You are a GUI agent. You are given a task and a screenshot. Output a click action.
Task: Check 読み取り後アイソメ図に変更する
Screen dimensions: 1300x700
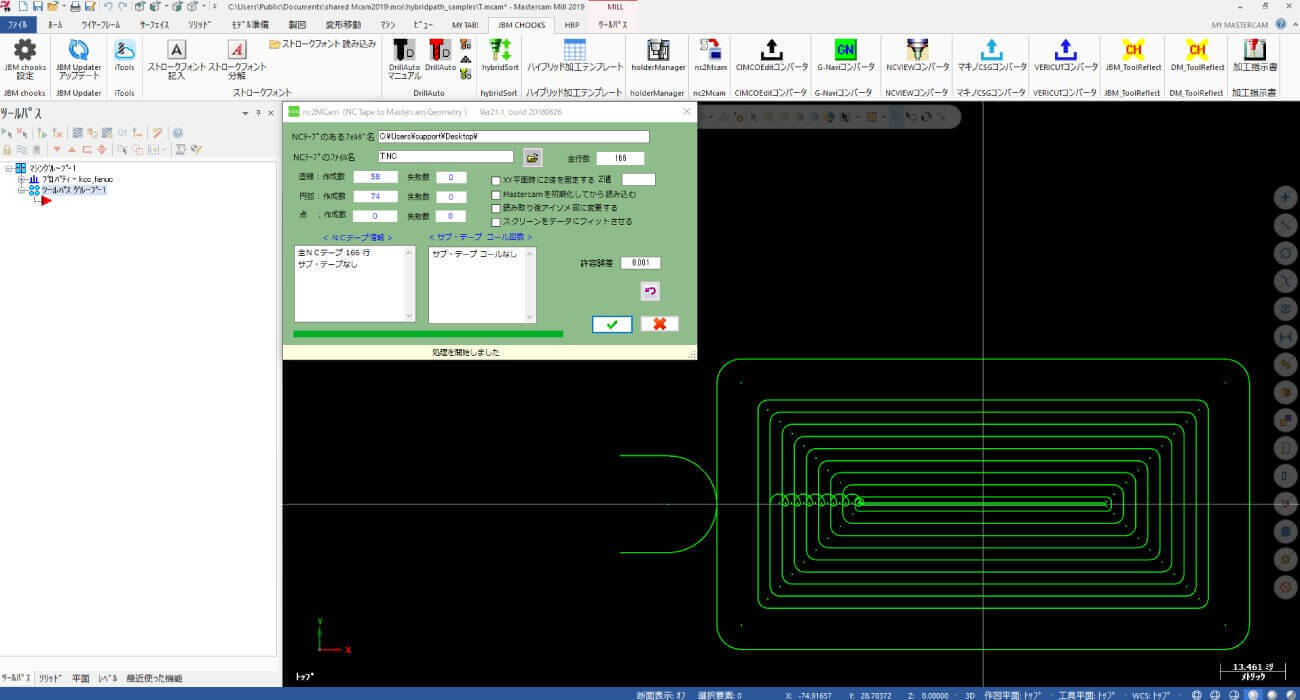coord(496,207)
